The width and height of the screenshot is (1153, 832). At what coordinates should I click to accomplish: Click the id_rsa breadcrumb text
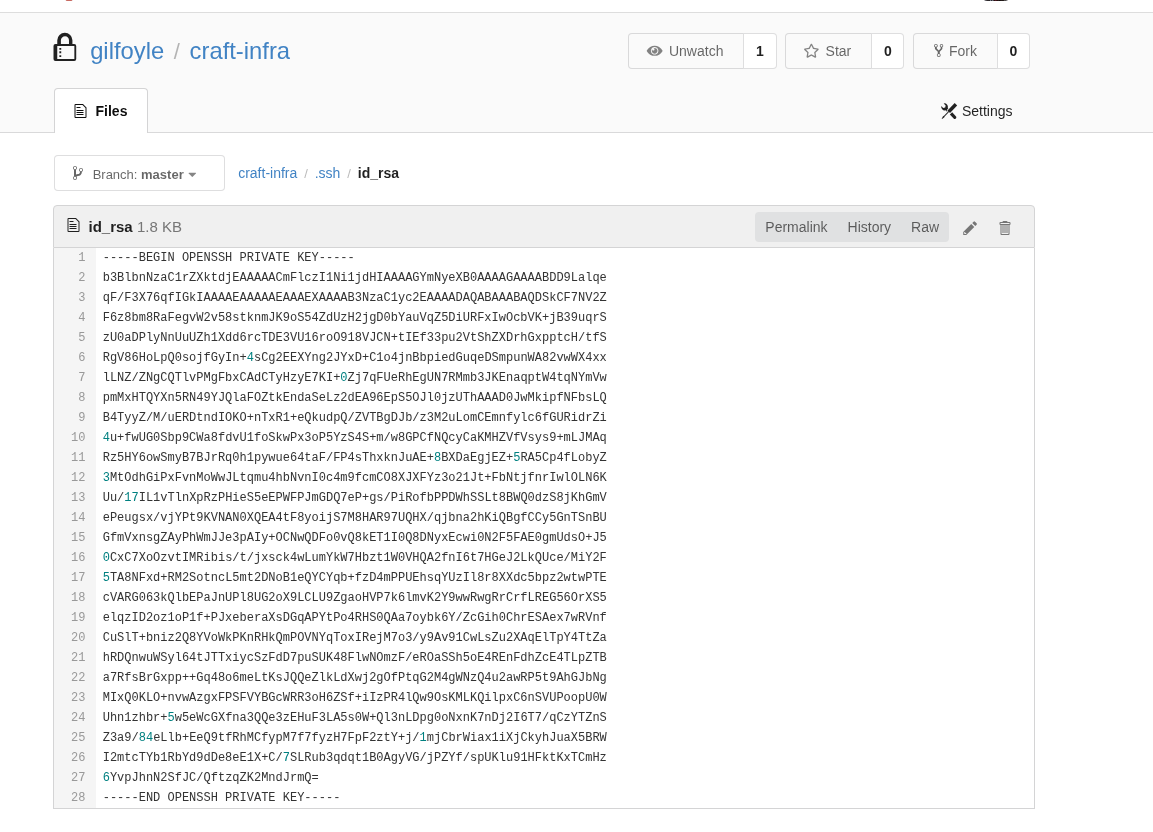[378, 173]
